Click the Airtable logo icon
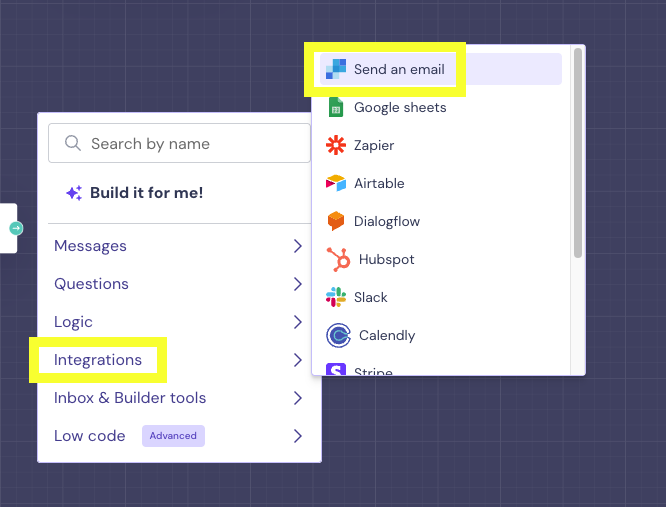The image size is (666, 507). click(x=336, y=183)
